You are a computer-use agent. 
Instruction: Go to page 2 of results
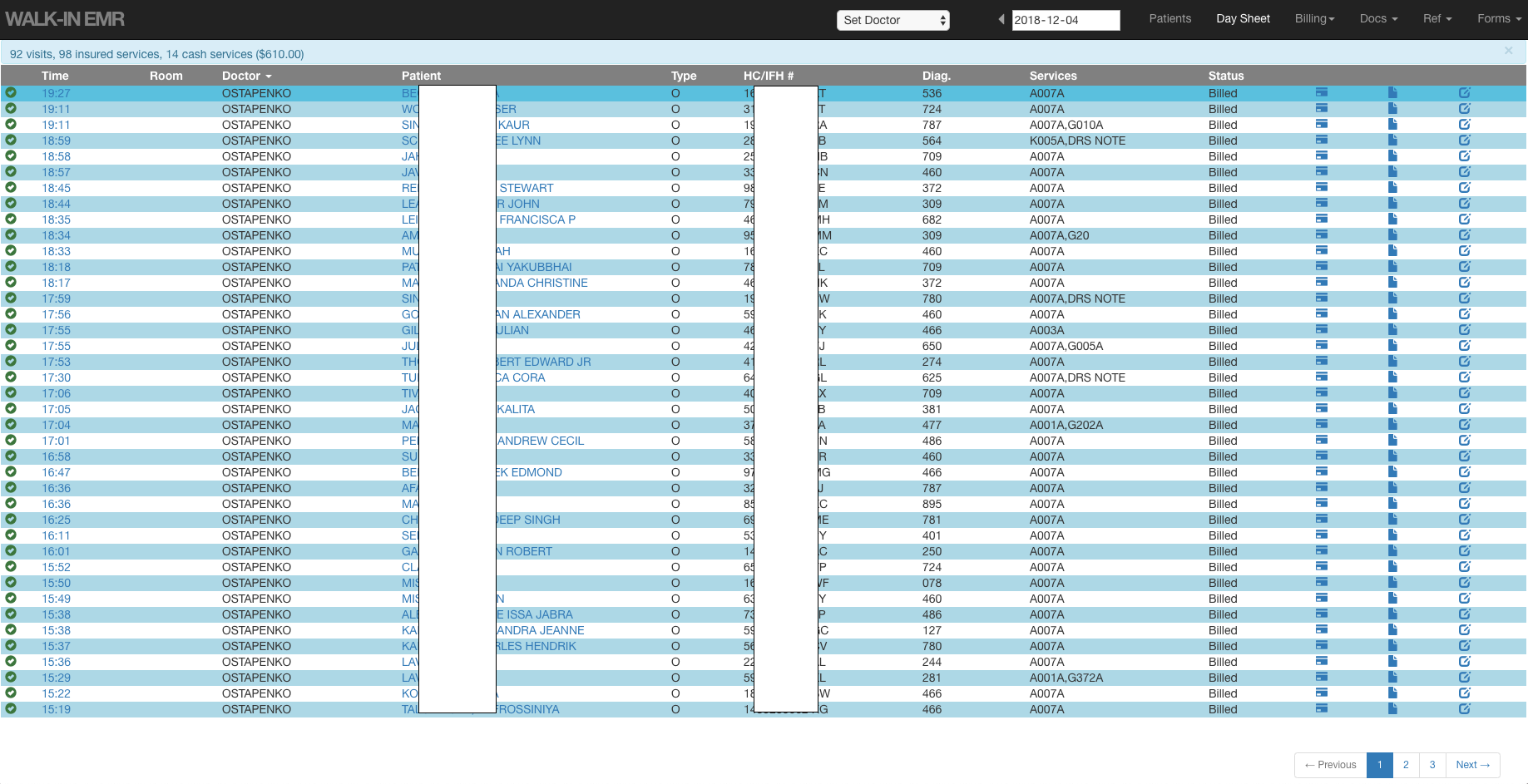[1406, 765]
